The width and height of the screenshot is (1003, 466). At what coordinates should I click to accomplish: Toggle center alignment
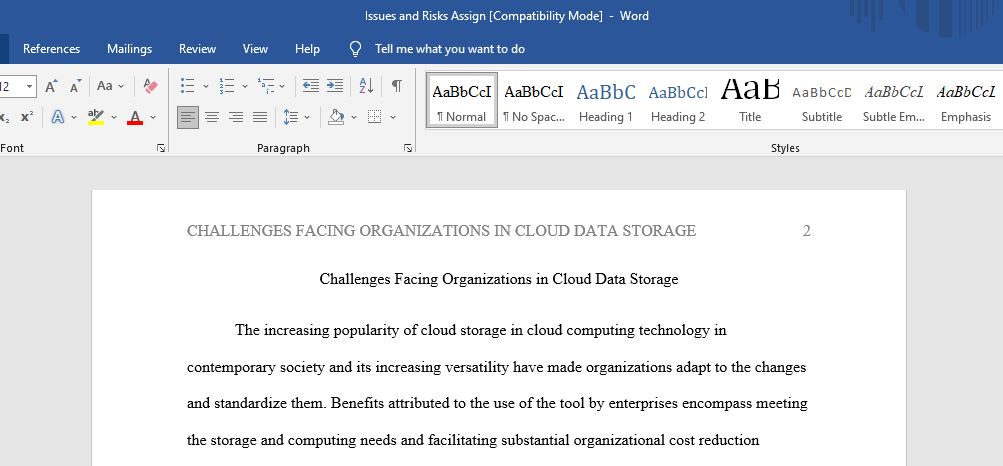pos(212,117)
